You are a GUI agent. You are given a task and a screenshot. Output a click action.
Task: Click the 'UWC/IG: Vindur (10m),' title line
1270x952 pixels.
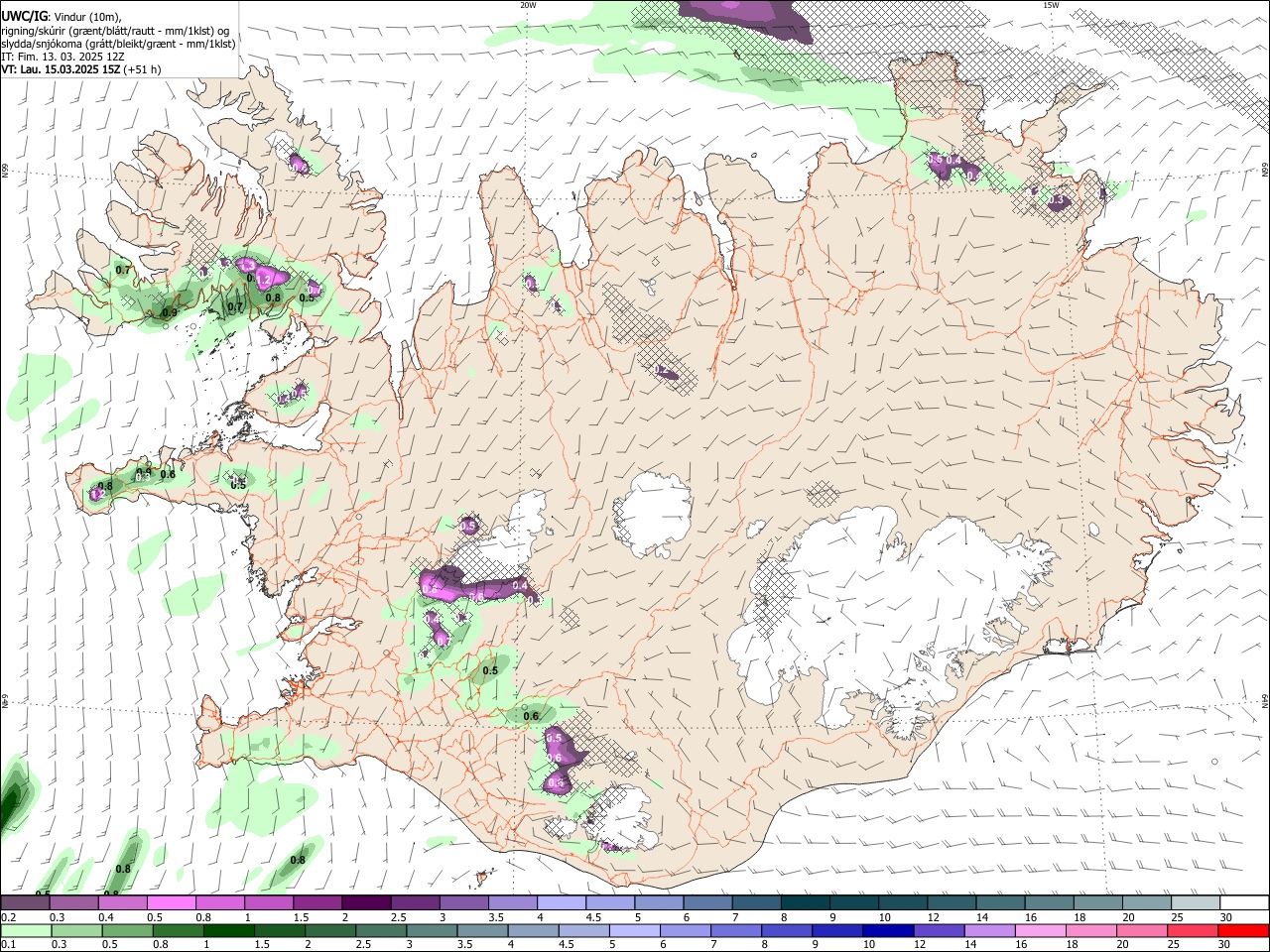click(62, 16)
